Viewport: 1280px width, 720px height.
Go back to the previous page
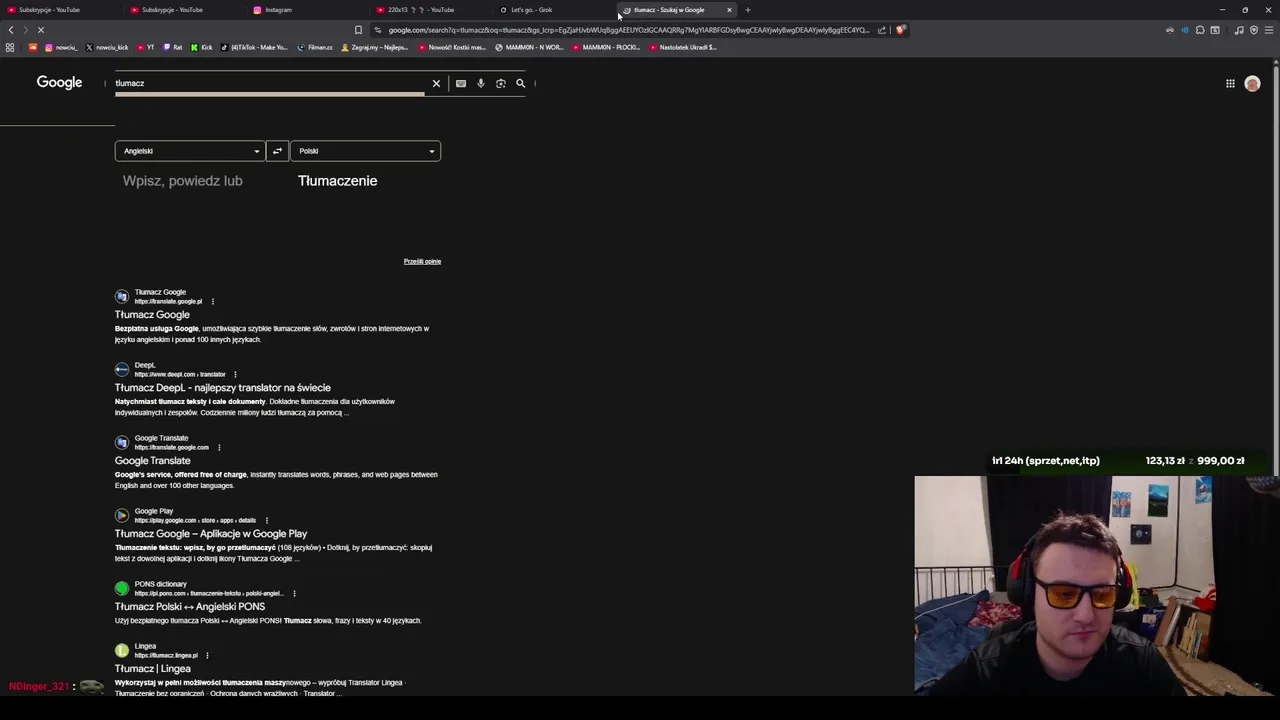[x=11, y=30]
